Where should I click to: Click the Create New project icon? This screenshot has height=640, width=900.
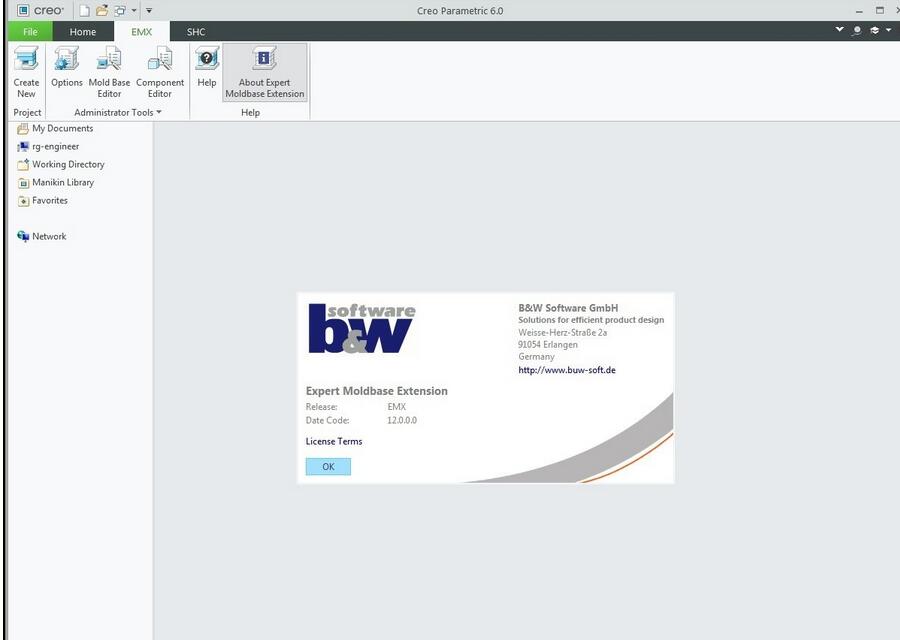26,72
